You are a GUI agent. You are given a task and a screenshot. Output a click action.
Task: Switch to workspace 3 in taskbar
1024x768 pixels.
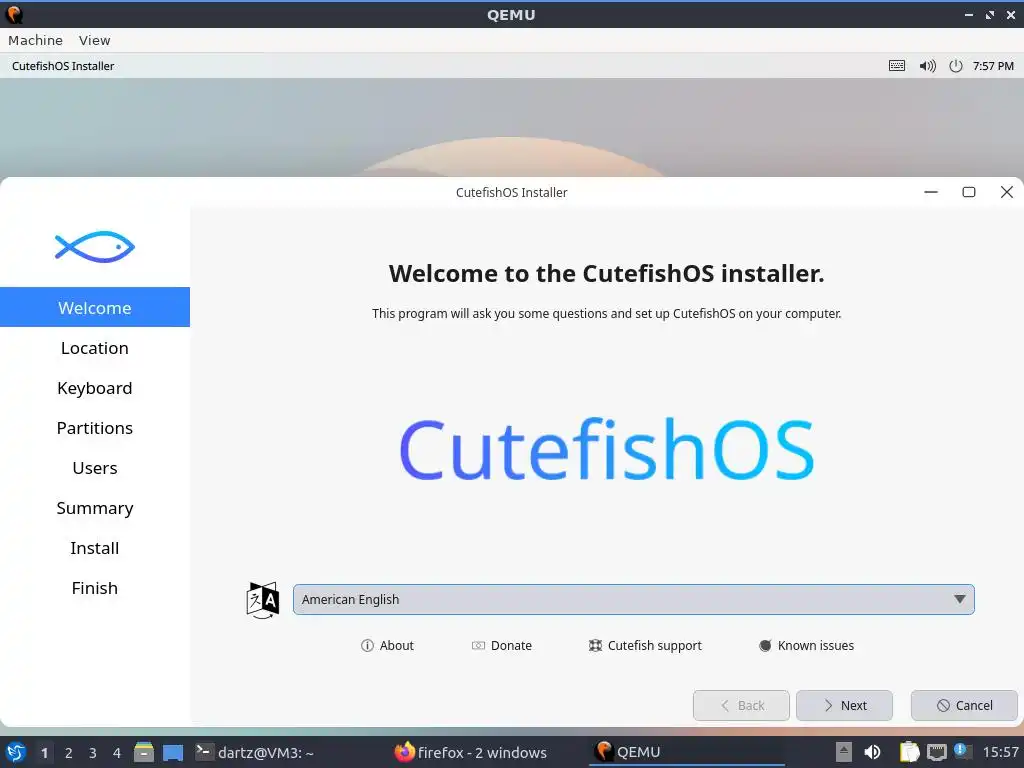click(x=93, y=753)
